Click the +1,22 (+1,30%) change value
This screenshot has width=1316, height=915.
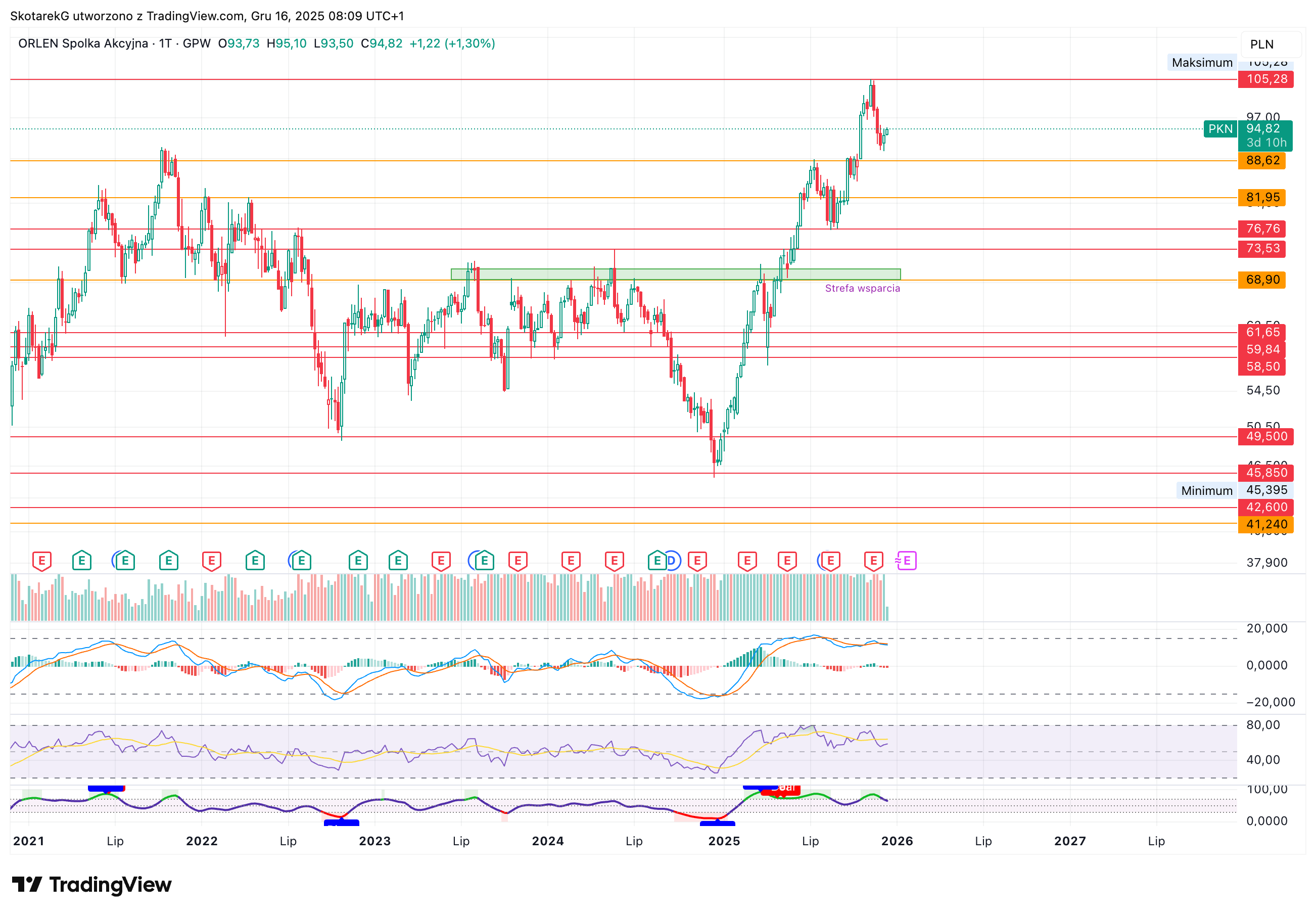coord(452,43)
